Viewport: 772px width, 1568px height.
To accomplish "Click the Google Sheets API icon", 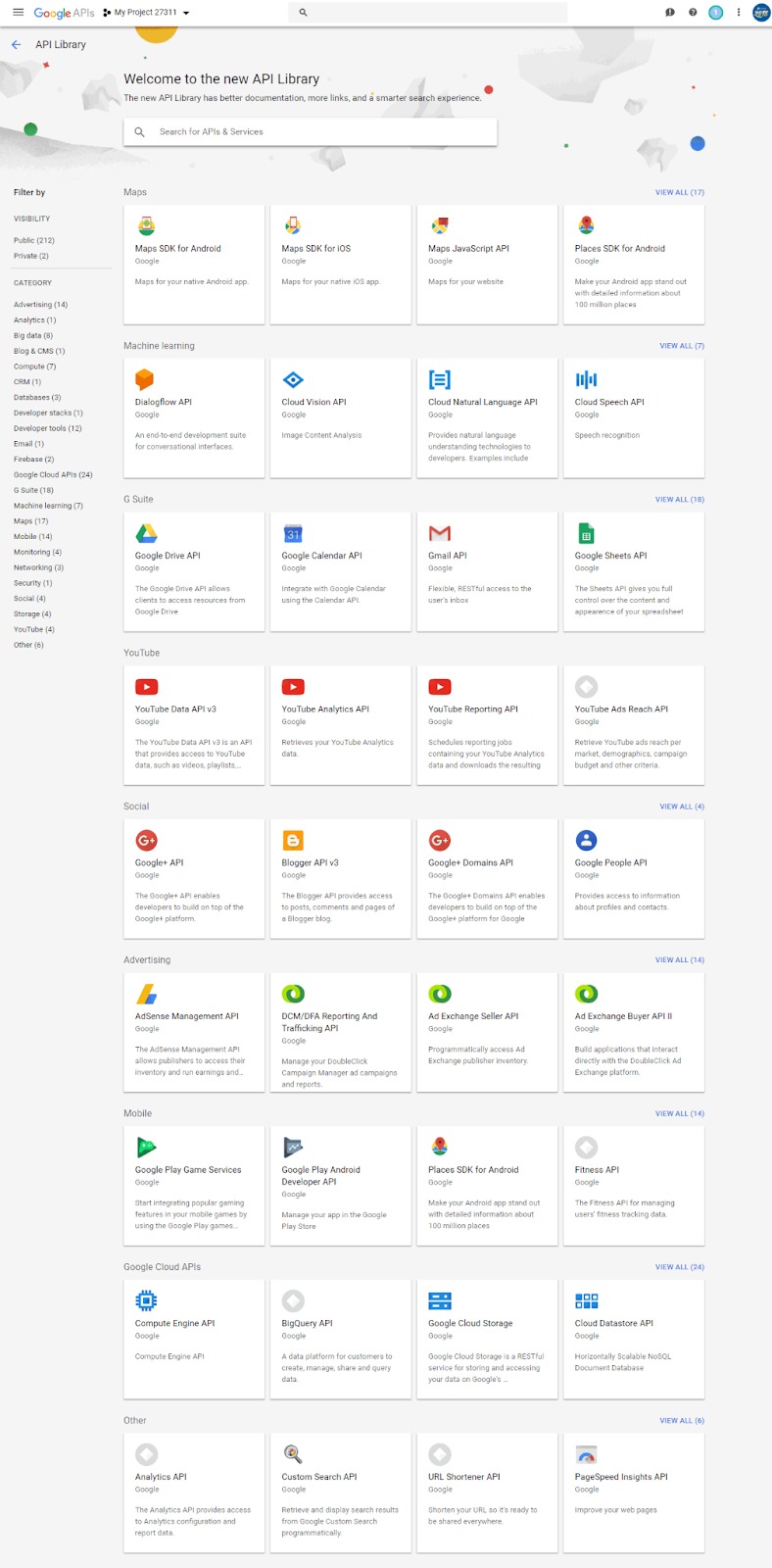I will point(586,533).
